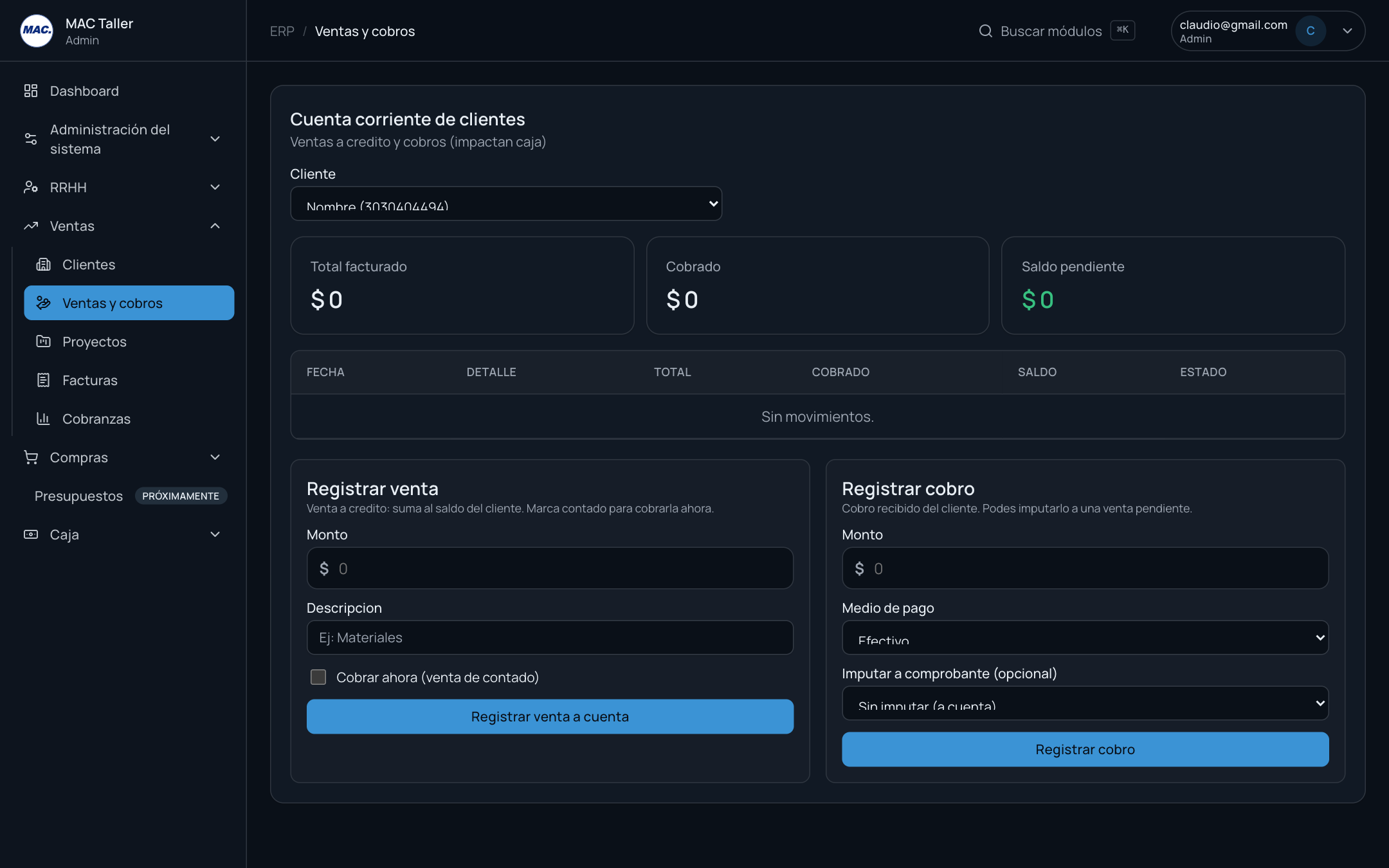Focus Monto field in Registrar cobro
The height and width of the screenshot is (868, 1389).
[x=1085, y=568]
